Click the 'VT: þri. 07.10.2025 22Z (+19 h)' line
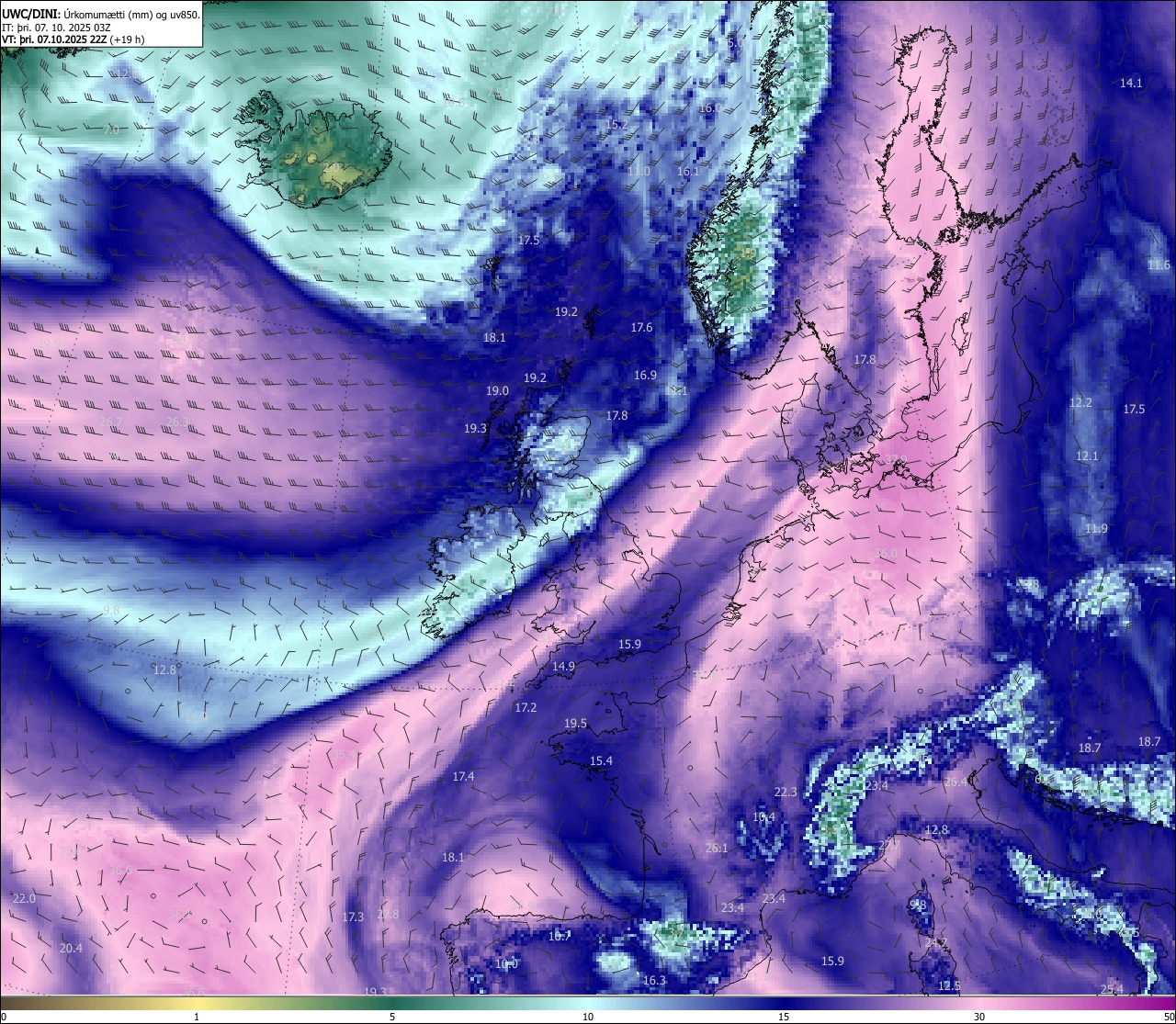The width and height of the screenshot is (1176, 1024). click(73, 39)
